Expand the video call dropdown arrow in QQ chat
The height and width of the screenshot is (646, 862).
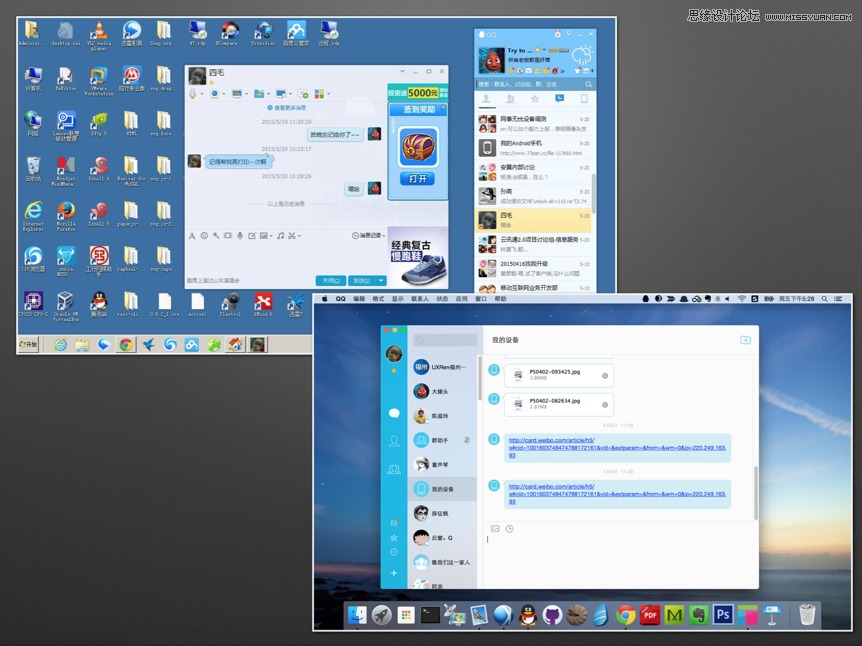point(224,94)
